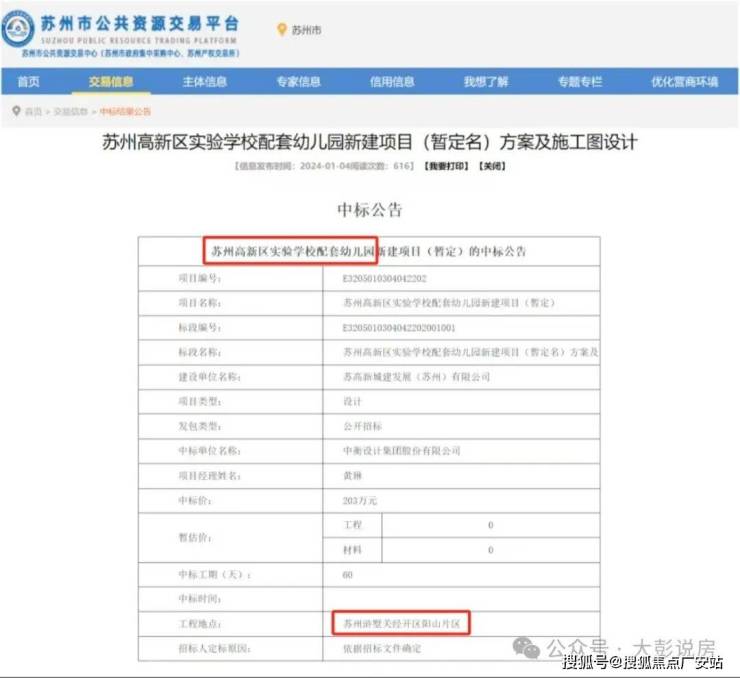Click the highlighted 苏州浒墅关经开区阳山片区 location text
This screenshot has height=678, width=740.
pos(400,624)
